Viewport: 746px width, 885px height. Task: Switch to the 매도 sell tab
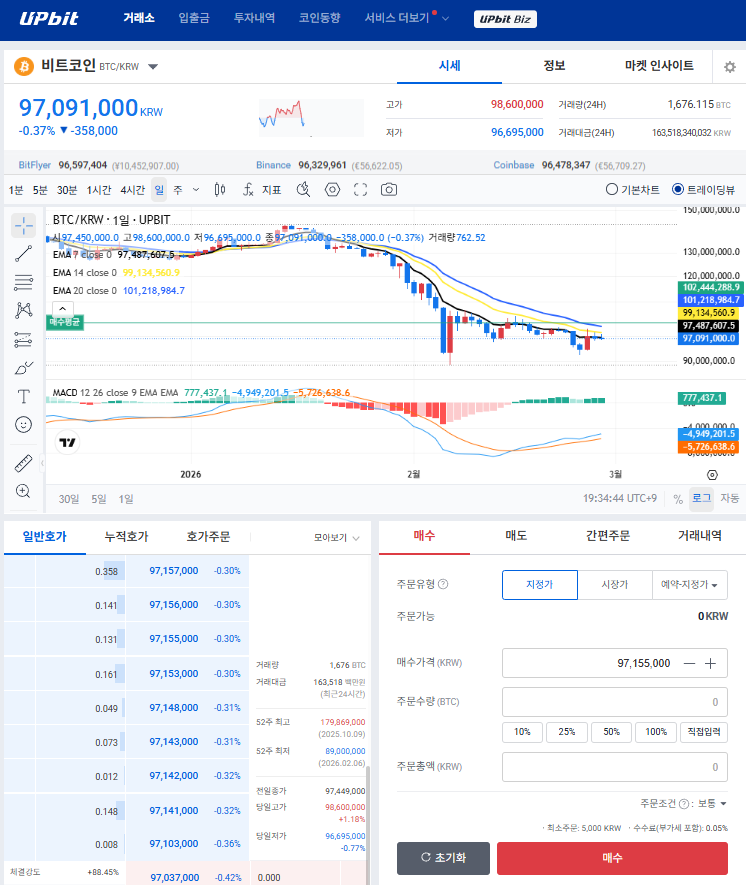point(516,536)
